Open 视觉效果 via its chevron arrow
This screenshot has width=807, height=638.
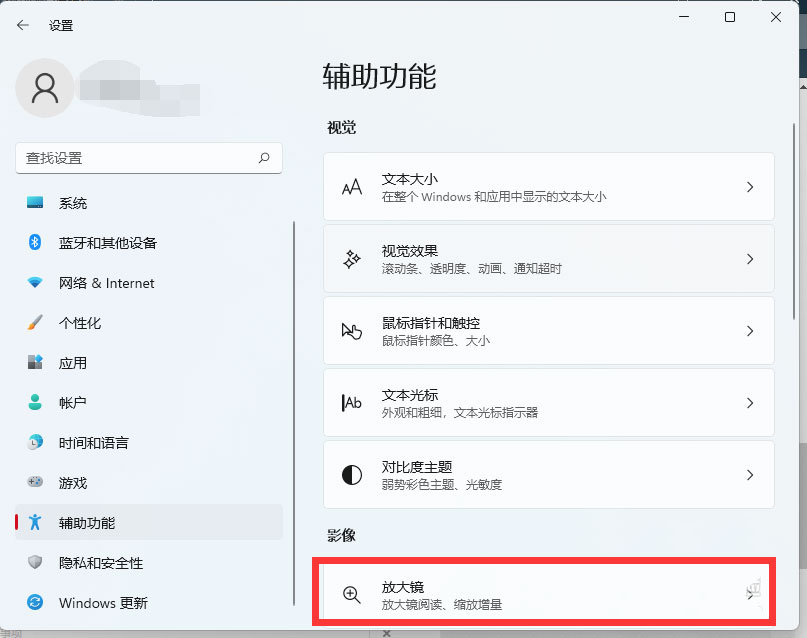pos(751,259)
